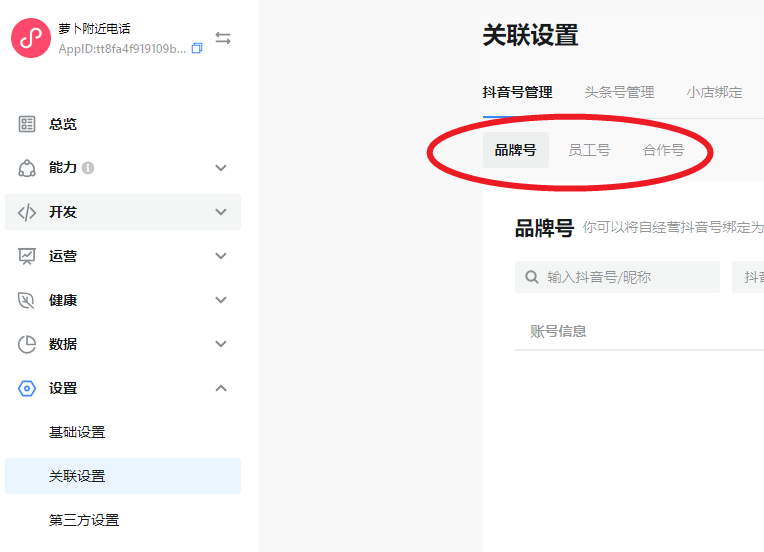Open the 能力 menu label
Viewport: 764px width, 552px height.
pyautogui.click(x=63, y=168)
